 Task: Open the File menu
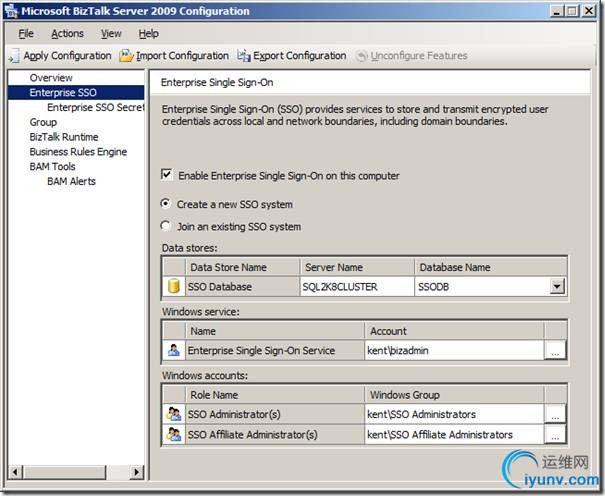click(26, 34)
